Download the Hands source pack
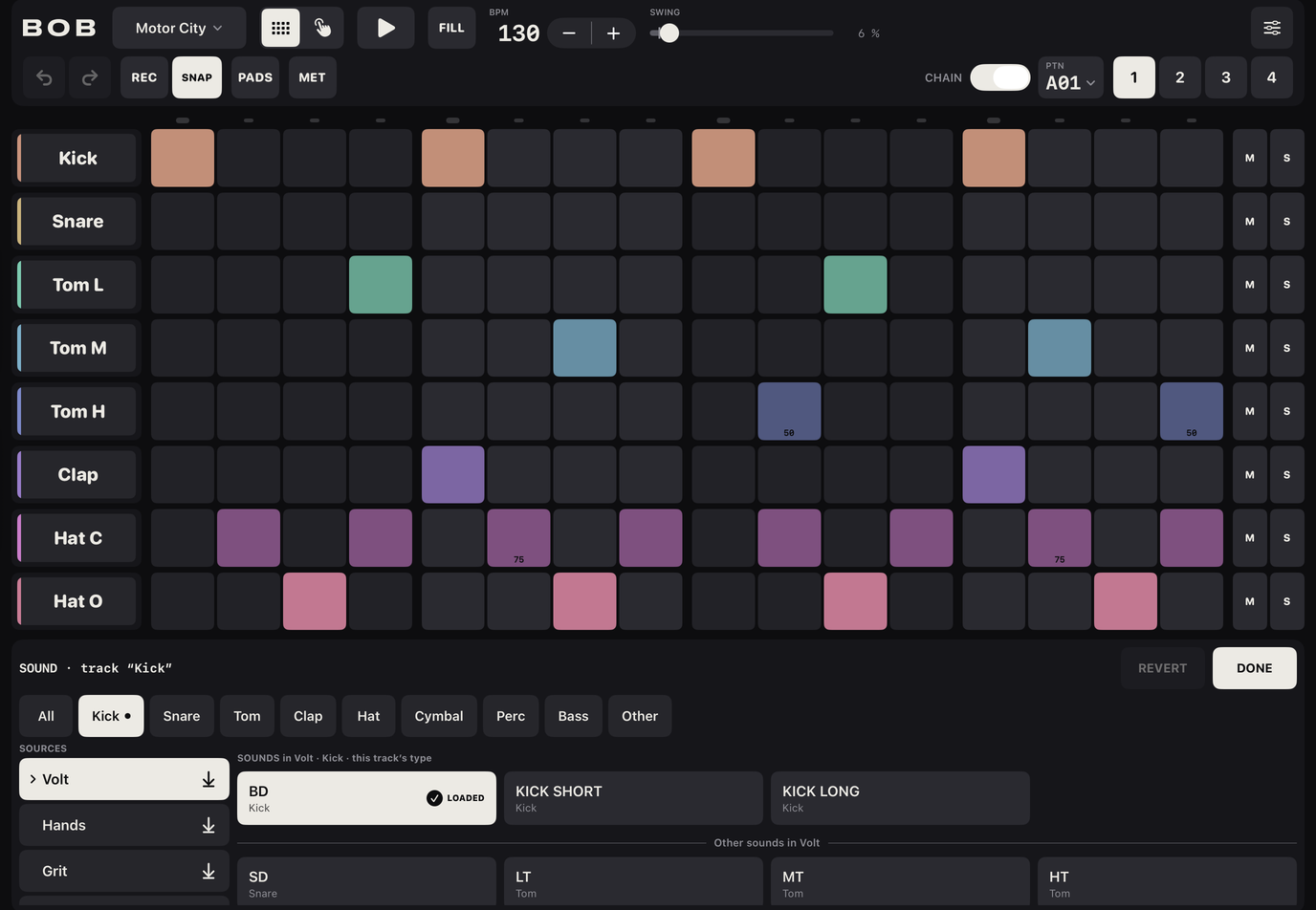This screenshot has height=910, width=1316. tap(208, 825)
